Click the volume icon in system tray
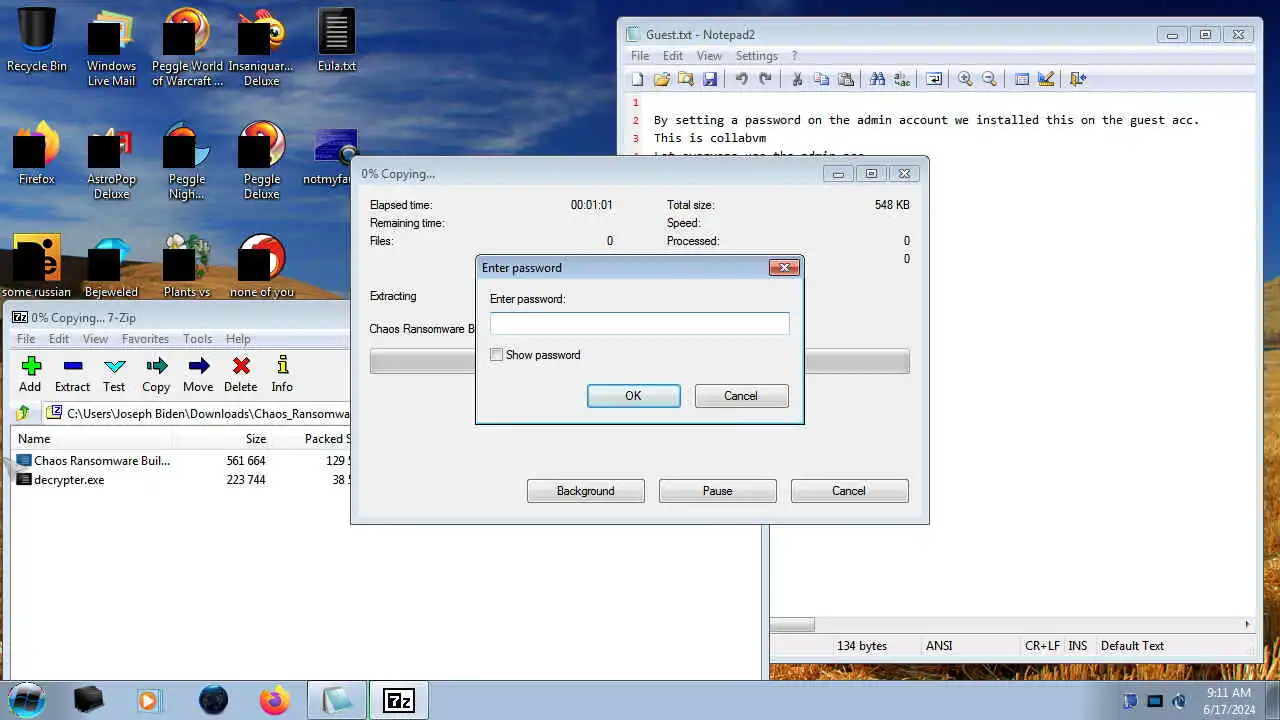1280x720 pixels. (1179, 700)
